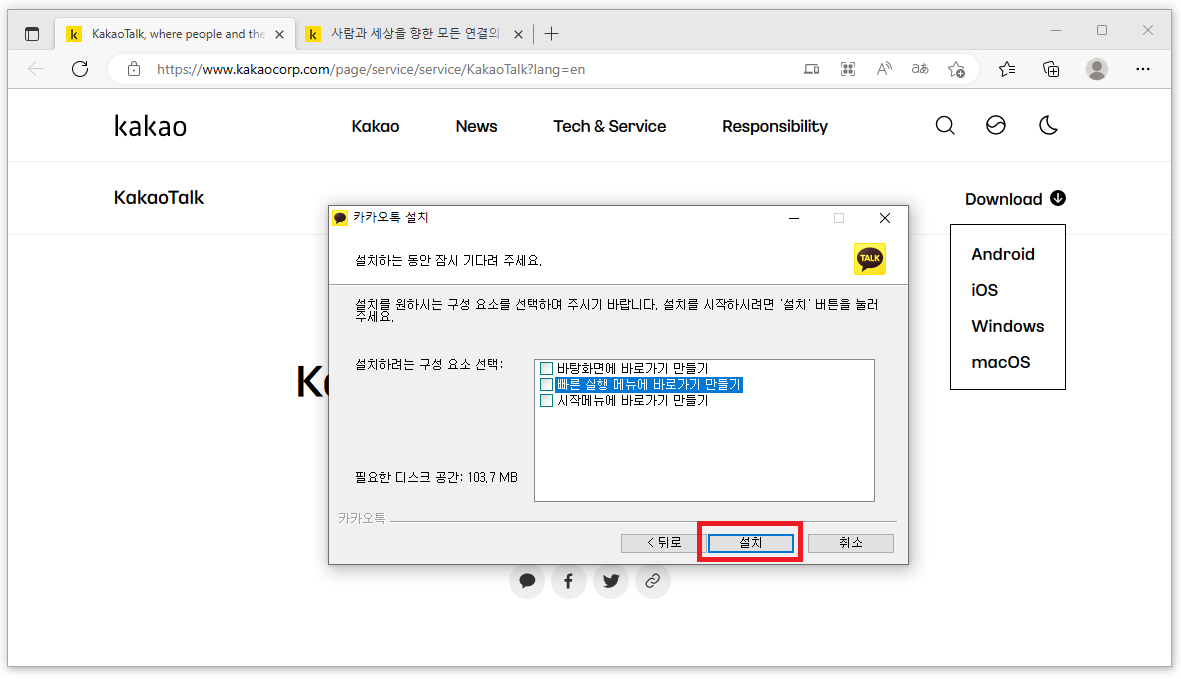Open the News menu item
This screenshot has width=1181, height=679.
pos(476,126)
